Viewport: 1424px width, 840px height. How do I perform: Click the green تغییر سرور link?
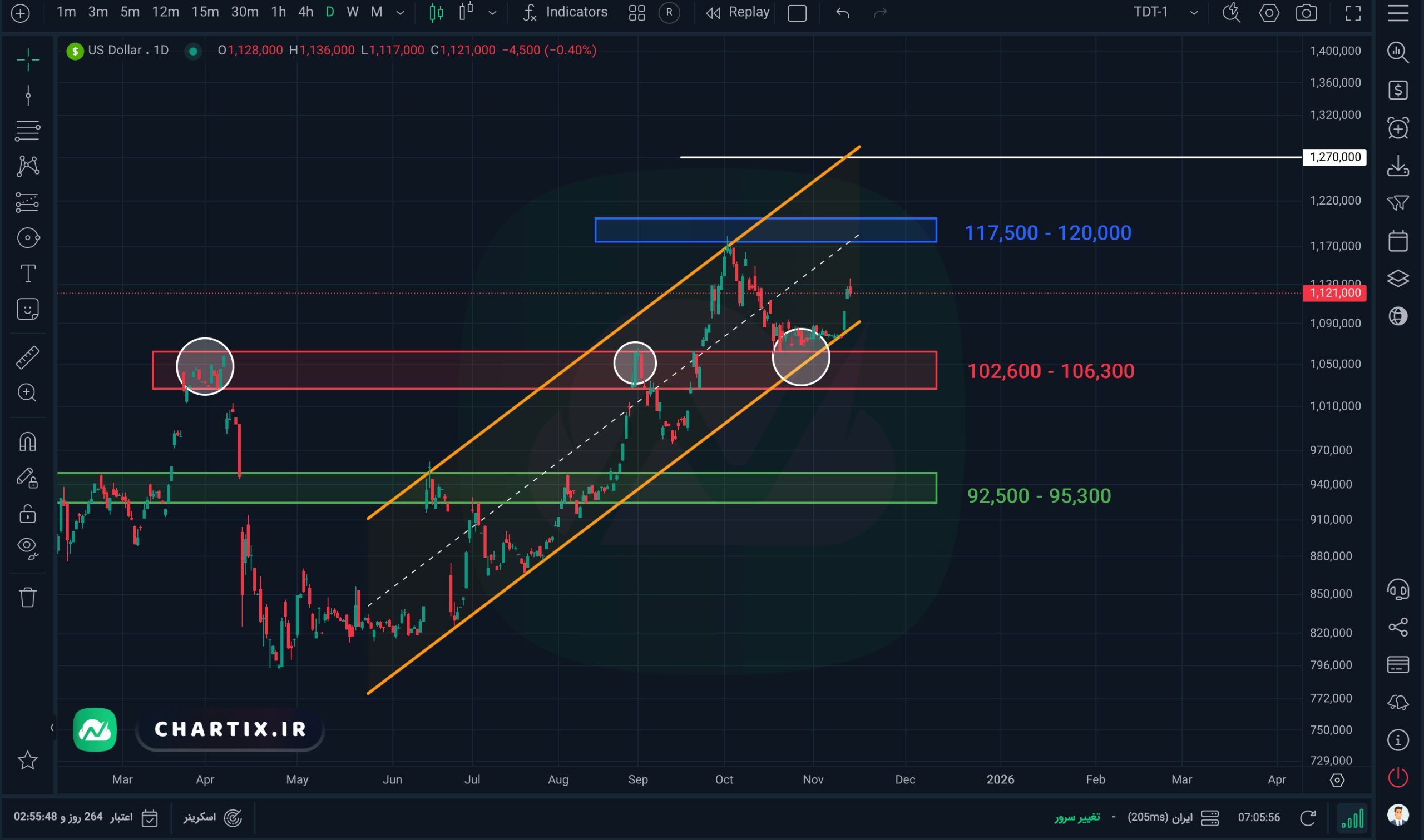1076,817
